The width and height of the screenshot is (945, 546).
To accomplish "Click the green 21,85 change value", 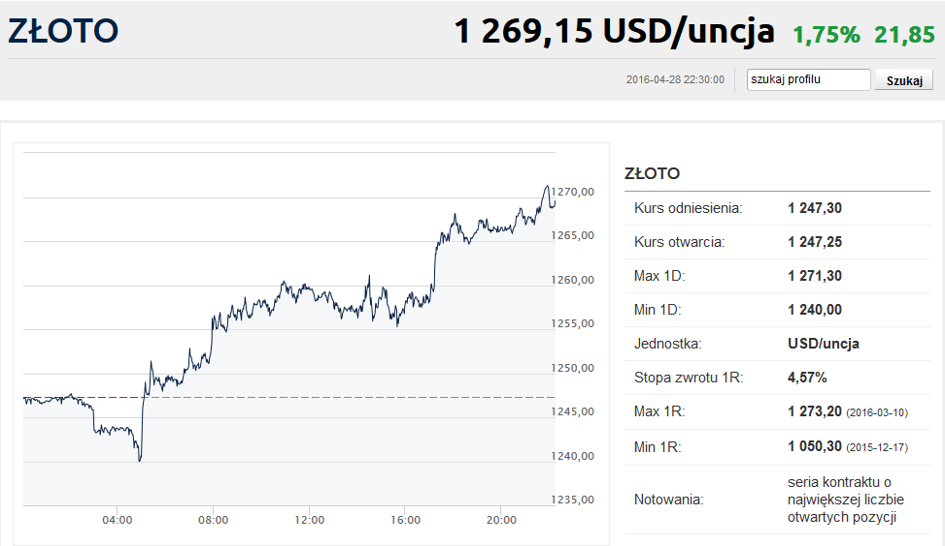I will tap(904, 35).
